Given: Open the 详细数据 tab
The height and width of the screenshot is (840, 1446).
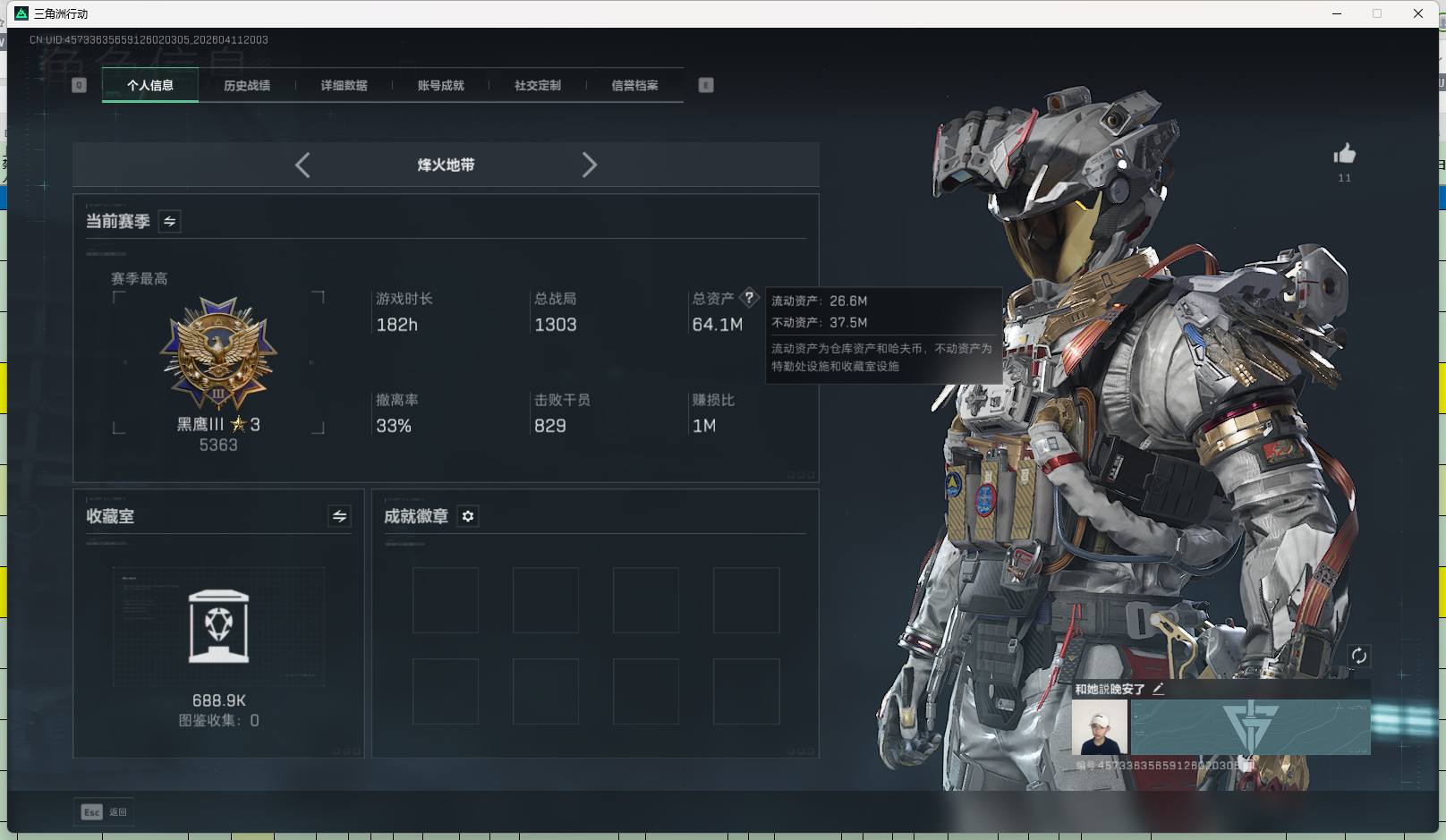Looking at the screenshot, I should 344,85.
